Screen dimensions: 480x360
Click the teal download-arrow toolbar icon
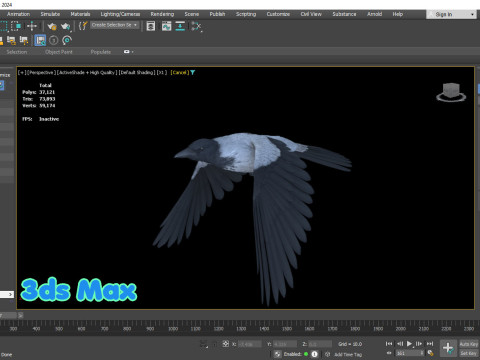click(x=180, y=26)
